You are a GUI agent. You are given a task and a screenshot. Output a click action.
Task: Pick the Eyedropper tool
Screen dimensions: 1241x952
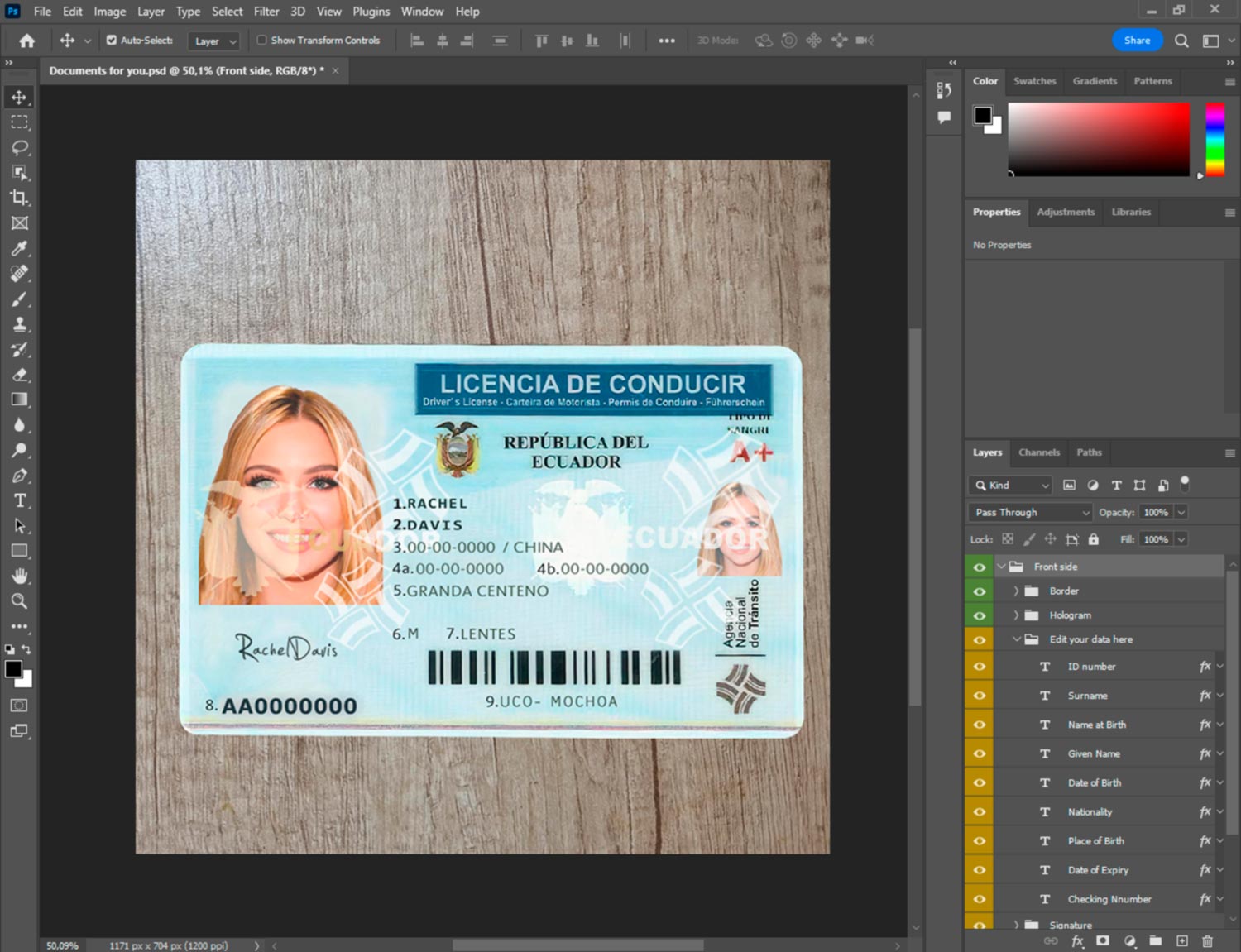pos(19,248)
